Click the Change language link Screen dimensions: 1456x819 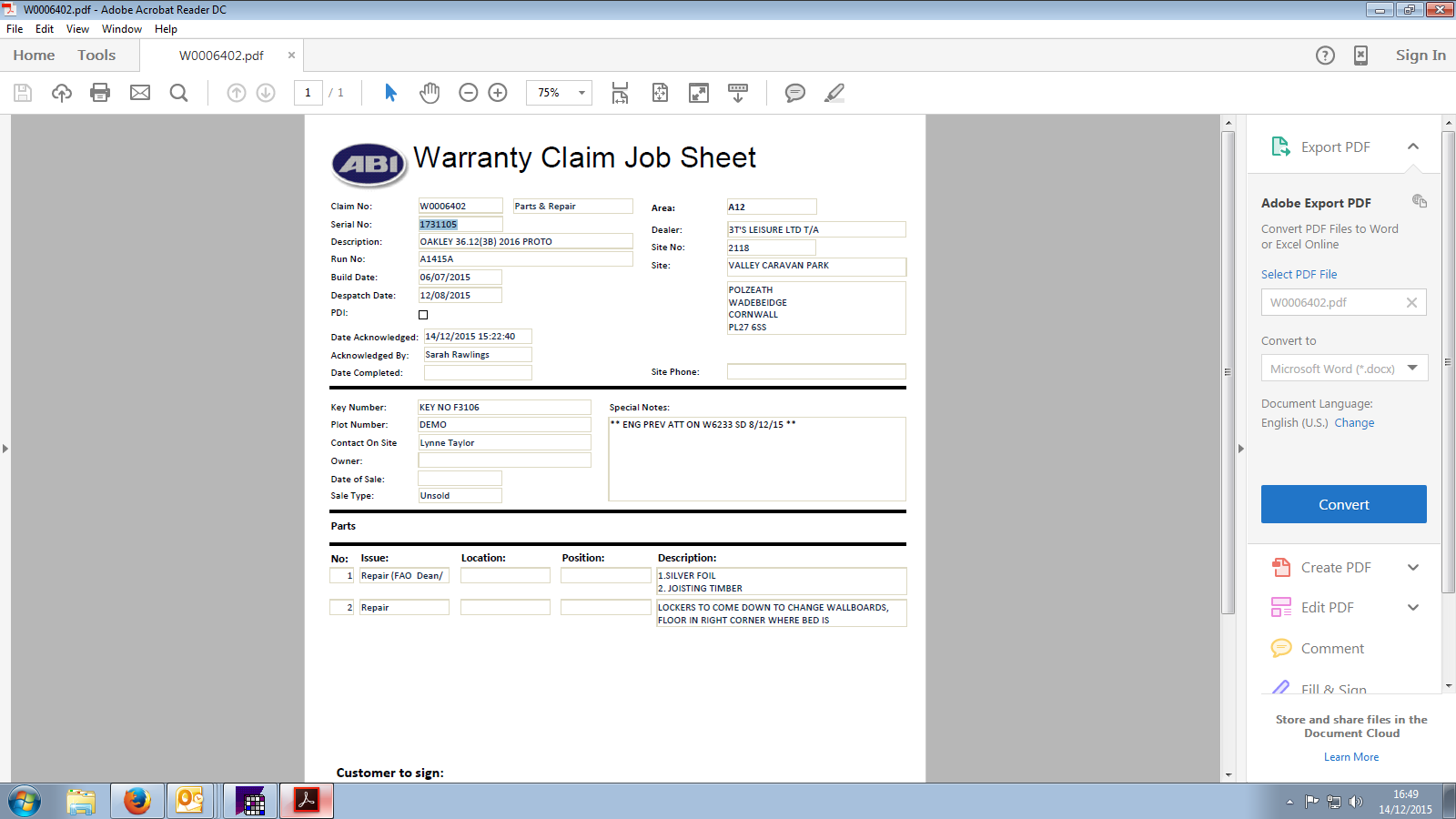1354,423
